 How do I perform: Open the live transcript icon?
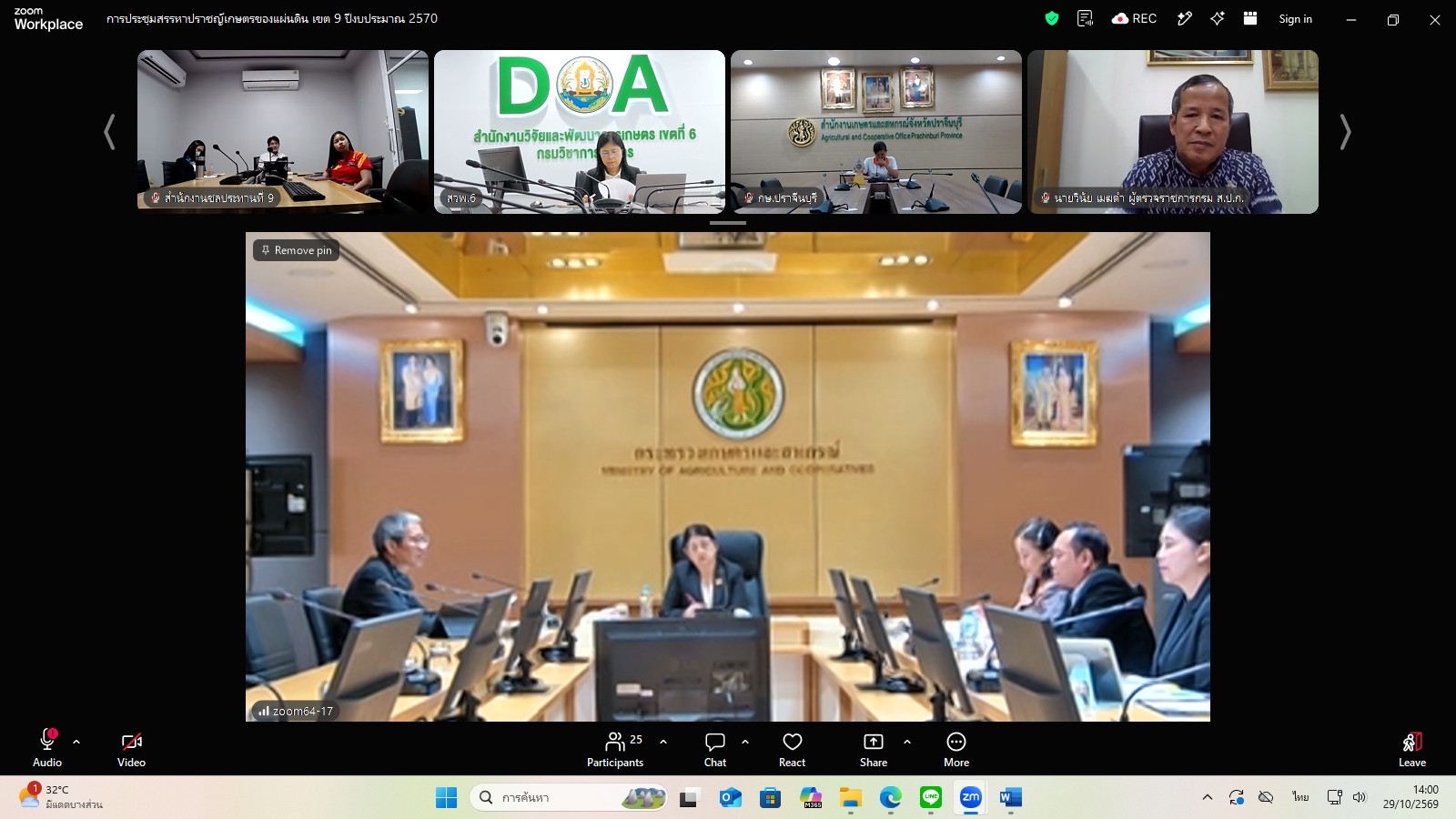point(1085,18)
